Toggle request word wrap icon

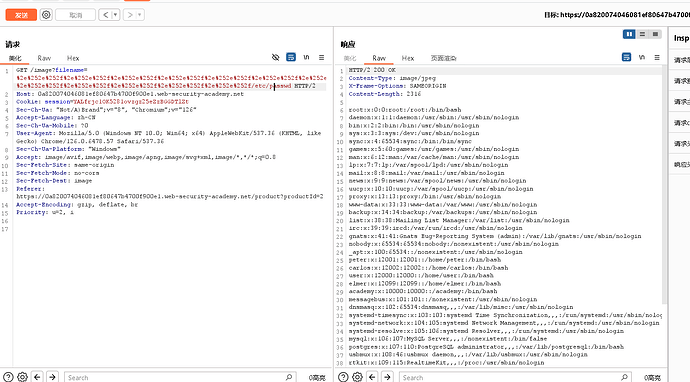click(x=291, y=57)
